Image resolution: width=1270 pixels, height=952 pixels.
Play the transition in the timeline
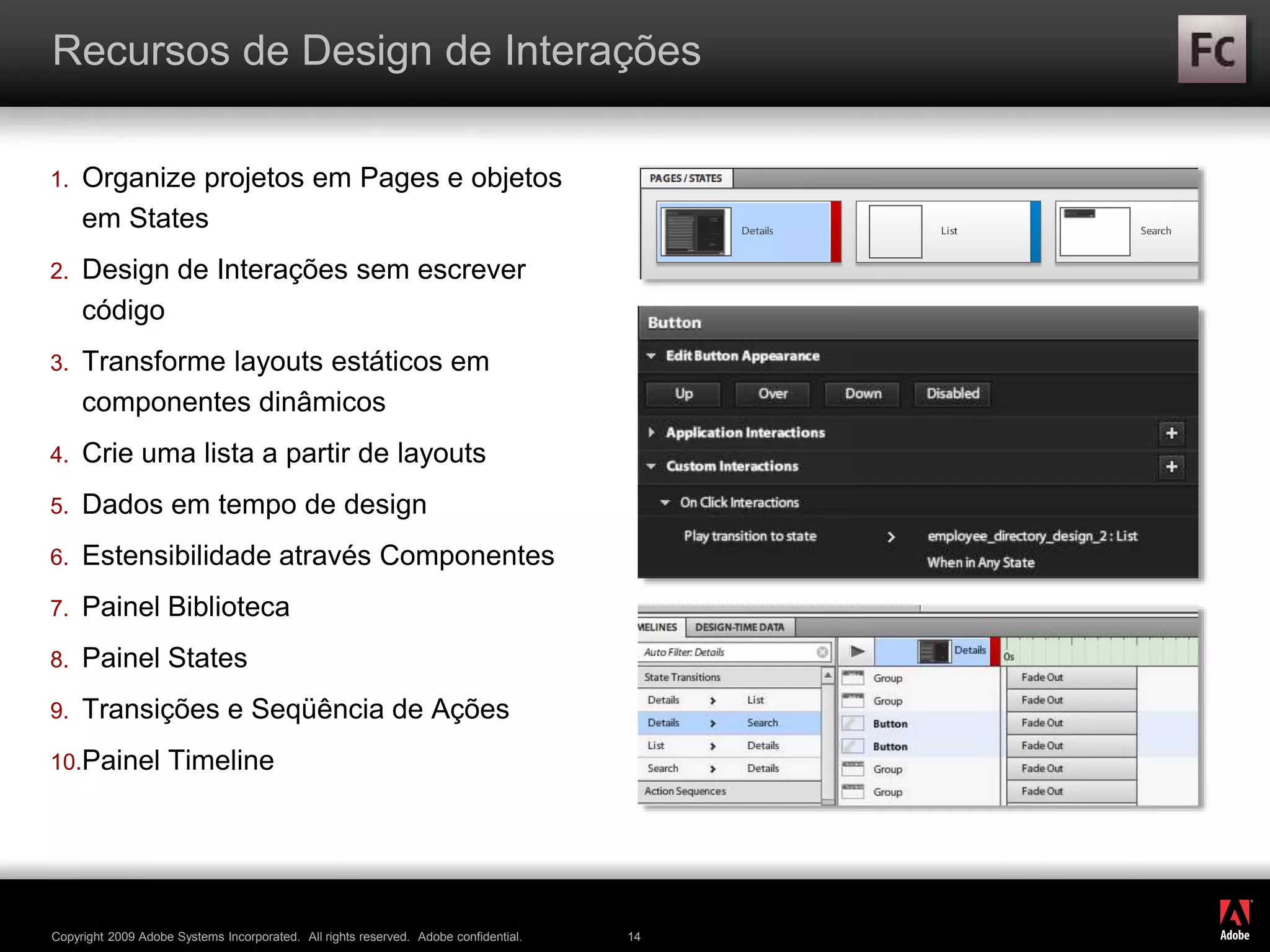(x=857, y=651)
